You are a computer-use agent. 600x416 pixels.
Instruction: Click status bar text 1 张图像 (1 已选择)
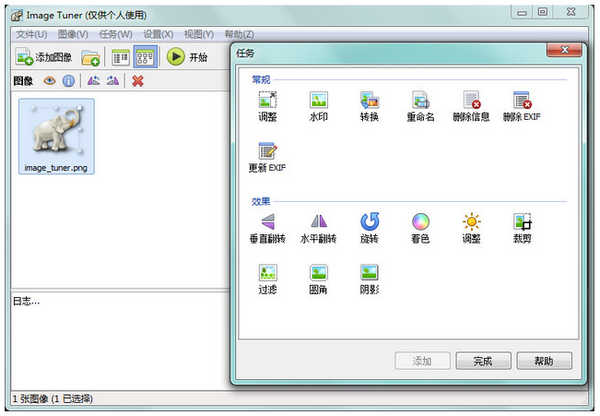(52, 399)
